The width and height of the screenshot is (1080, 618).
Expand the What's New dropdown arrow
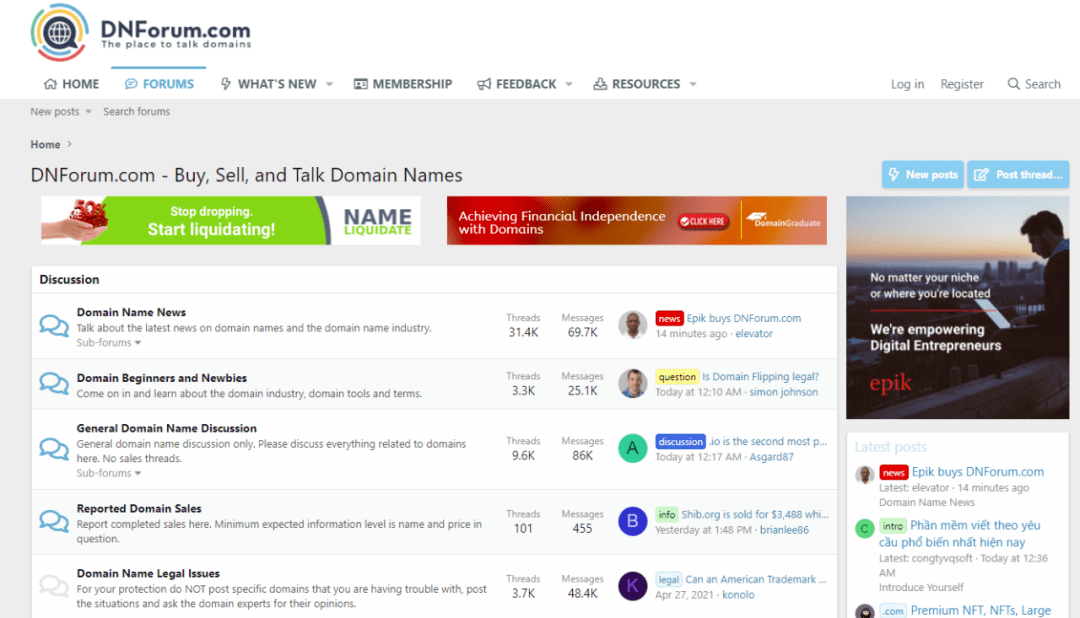[x=329, y=84]
